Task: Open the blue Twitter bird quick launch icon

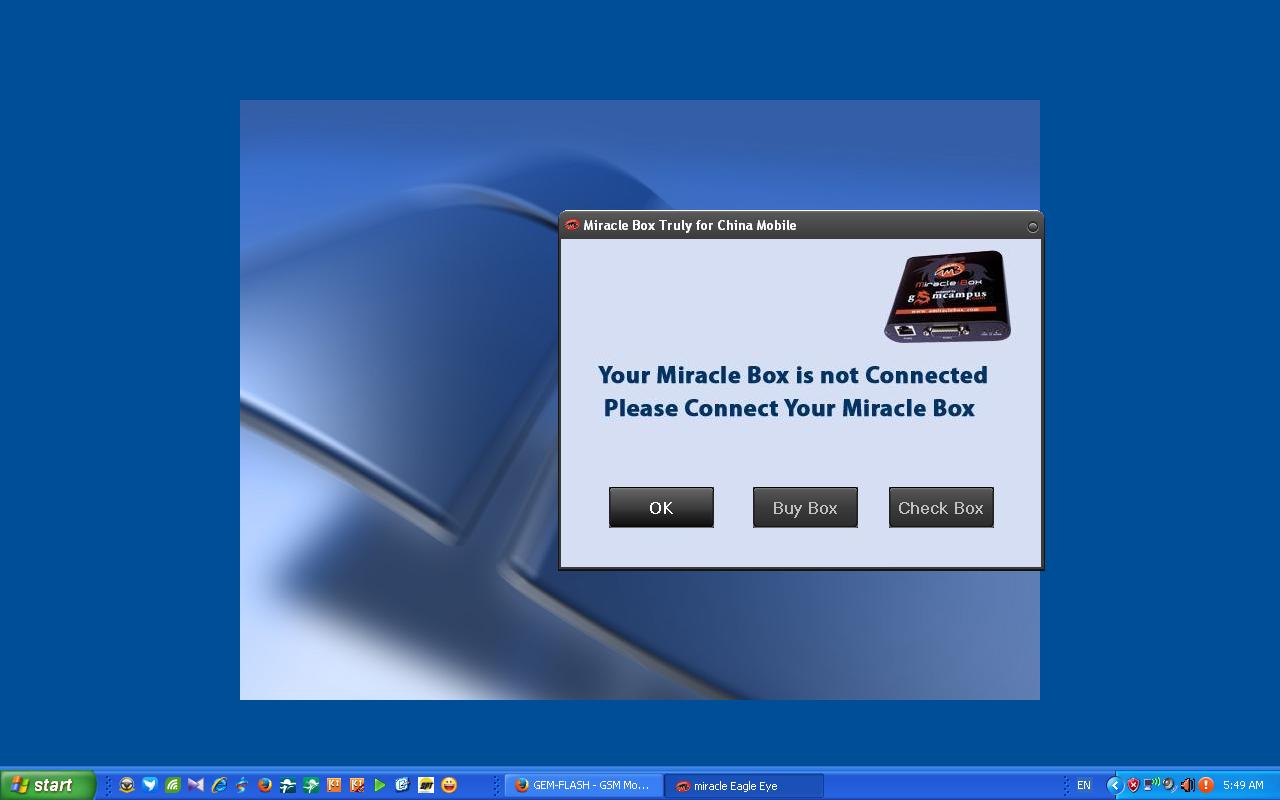Action: pos(150,785)
